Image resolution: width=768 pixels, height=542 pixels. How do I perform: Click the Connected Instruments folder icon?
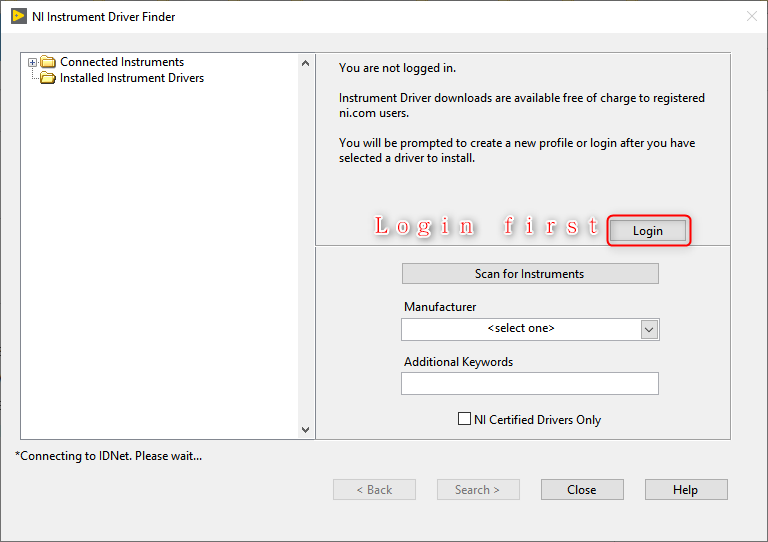[48, 62]
